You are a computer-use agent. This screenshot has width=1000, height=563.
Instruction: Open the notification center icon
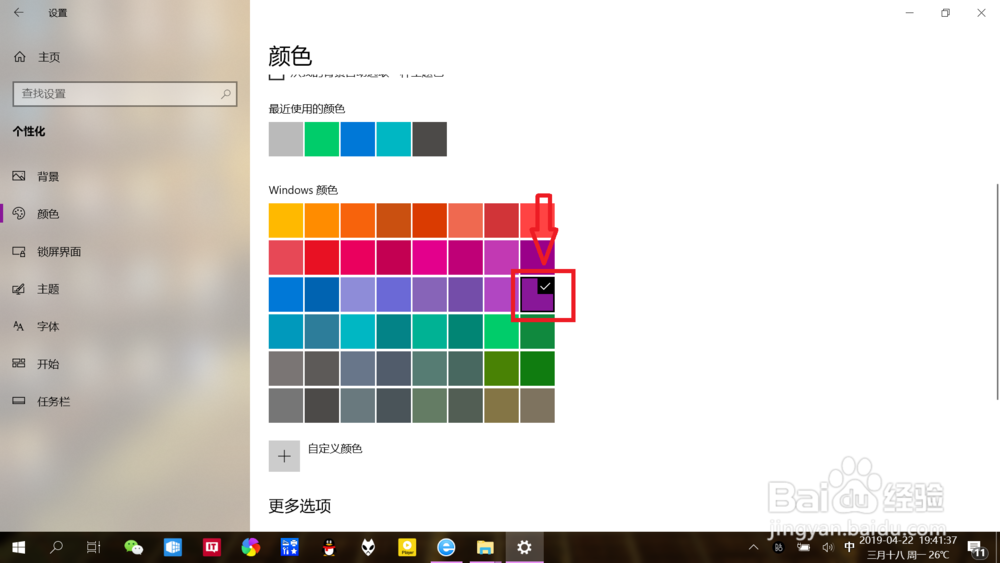[x=976, y=548]
